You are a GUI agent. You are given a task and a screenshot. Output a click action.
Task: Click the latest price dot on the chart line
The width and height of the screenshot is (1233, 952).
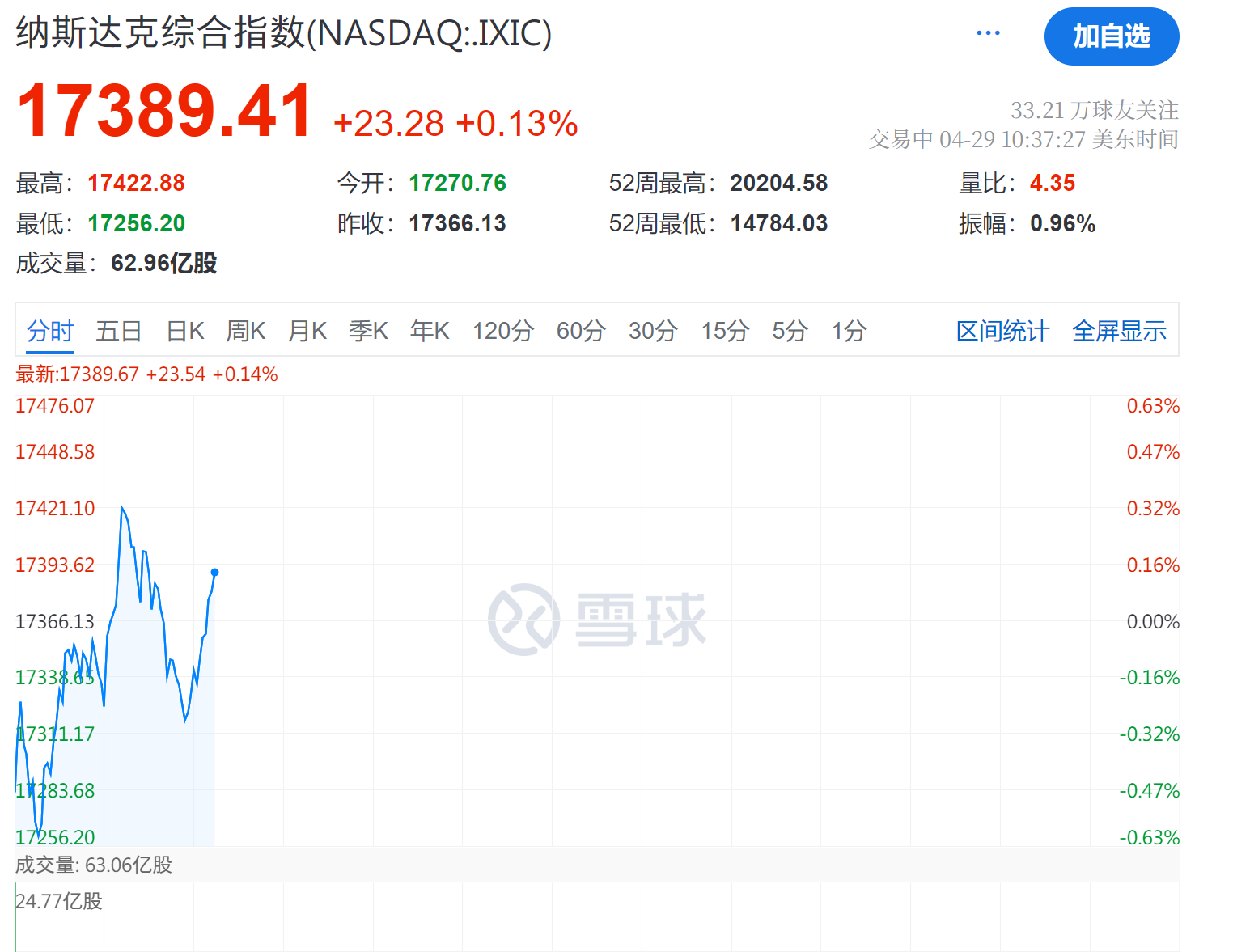214,572
